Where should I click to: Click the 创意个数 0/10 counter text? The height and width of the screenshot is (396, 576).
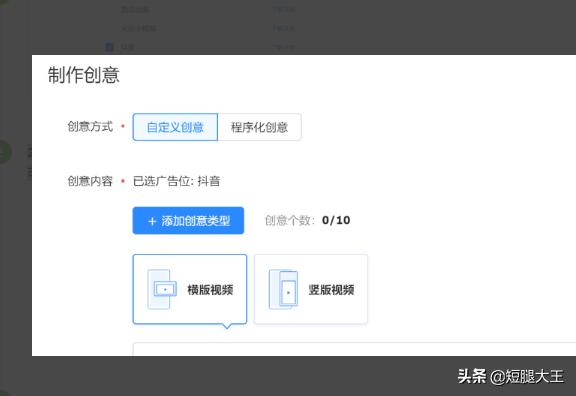point(307,220)
